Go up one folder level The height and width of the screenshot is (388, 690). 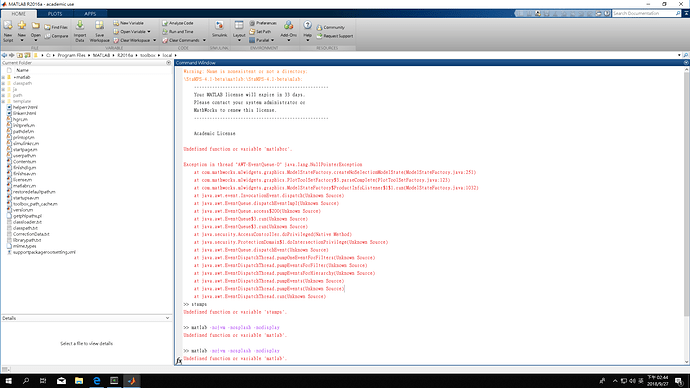19,55
